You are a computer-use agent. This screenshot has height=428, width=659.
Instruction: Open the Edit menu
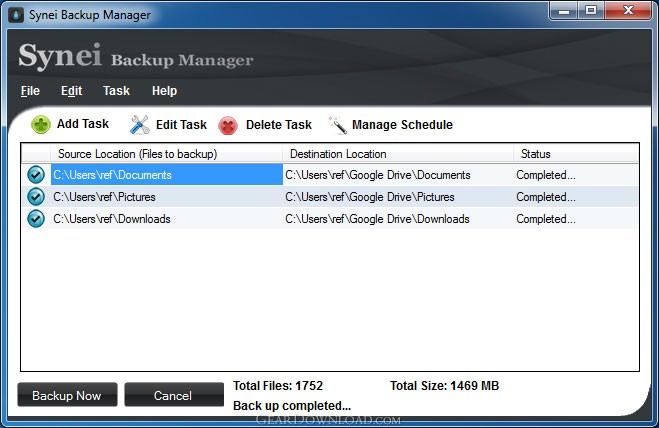[x=71, y=91]
